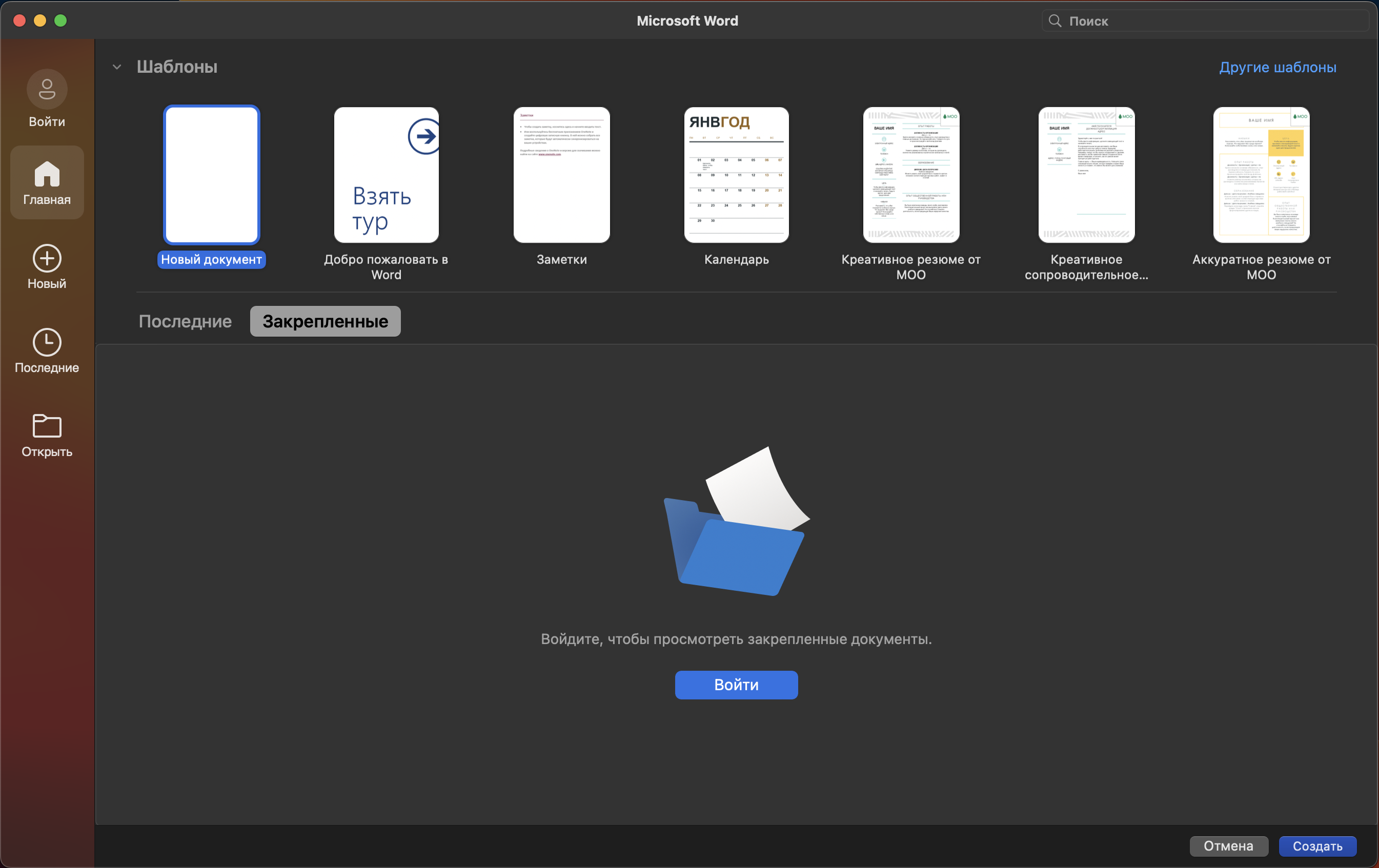The height and width of the screenshot is (868, 1379).
Task: Choose the Добро пожаловать в Word template
Action: [x=387, y=175]
